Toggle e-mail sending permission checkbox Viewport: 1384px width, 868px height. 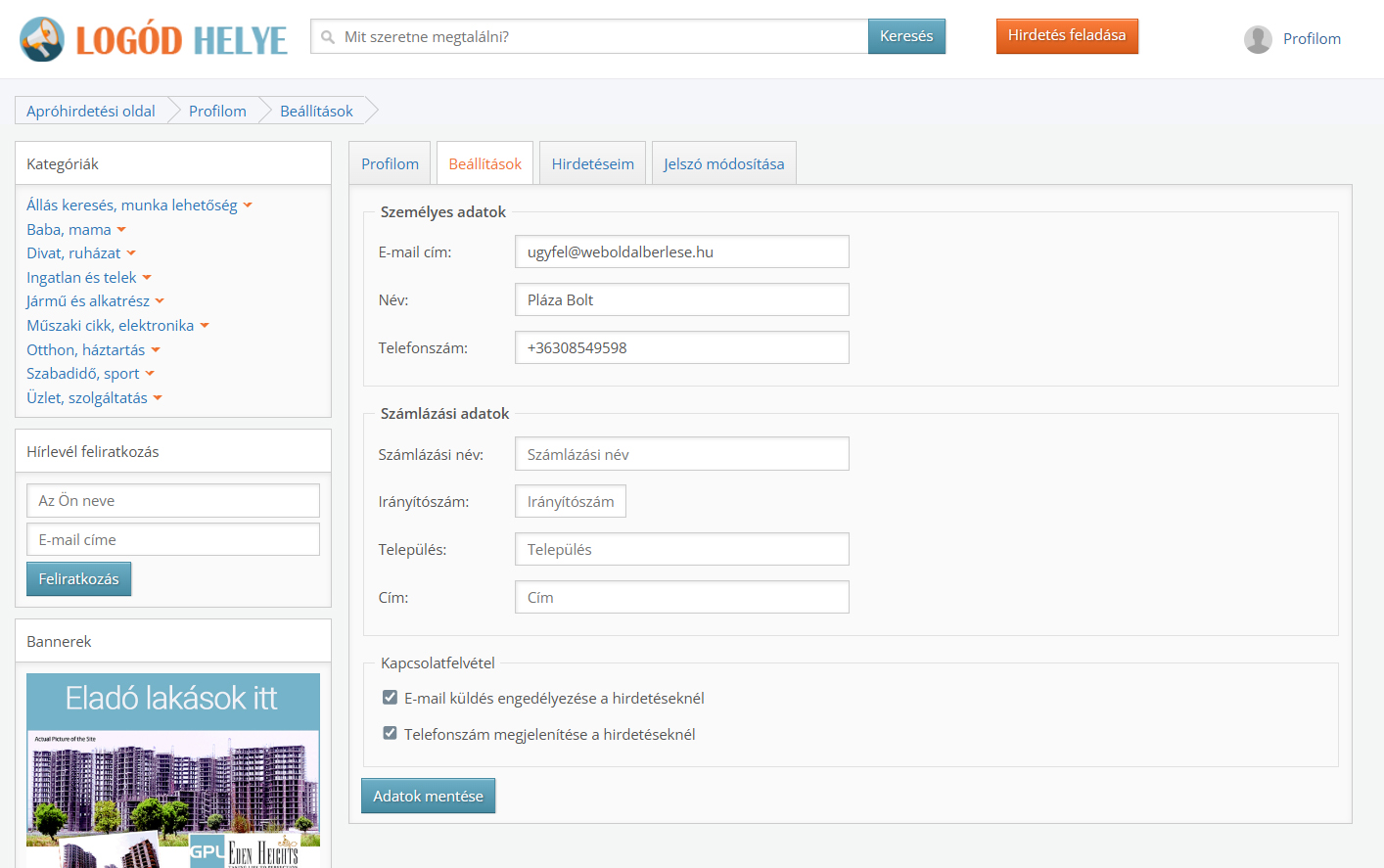pyautogui.click(x=390, y=698)
